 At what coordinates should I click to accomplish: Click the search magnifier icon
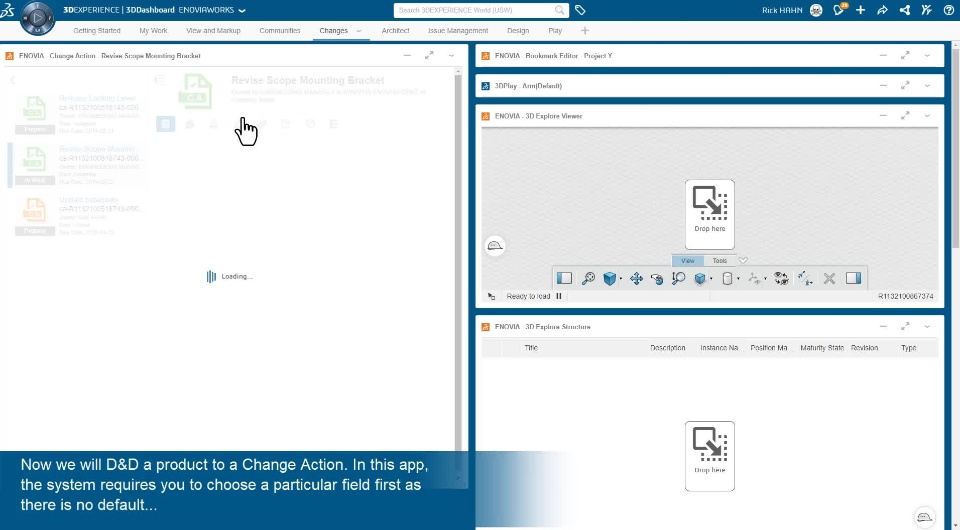[x=560, y=10]
